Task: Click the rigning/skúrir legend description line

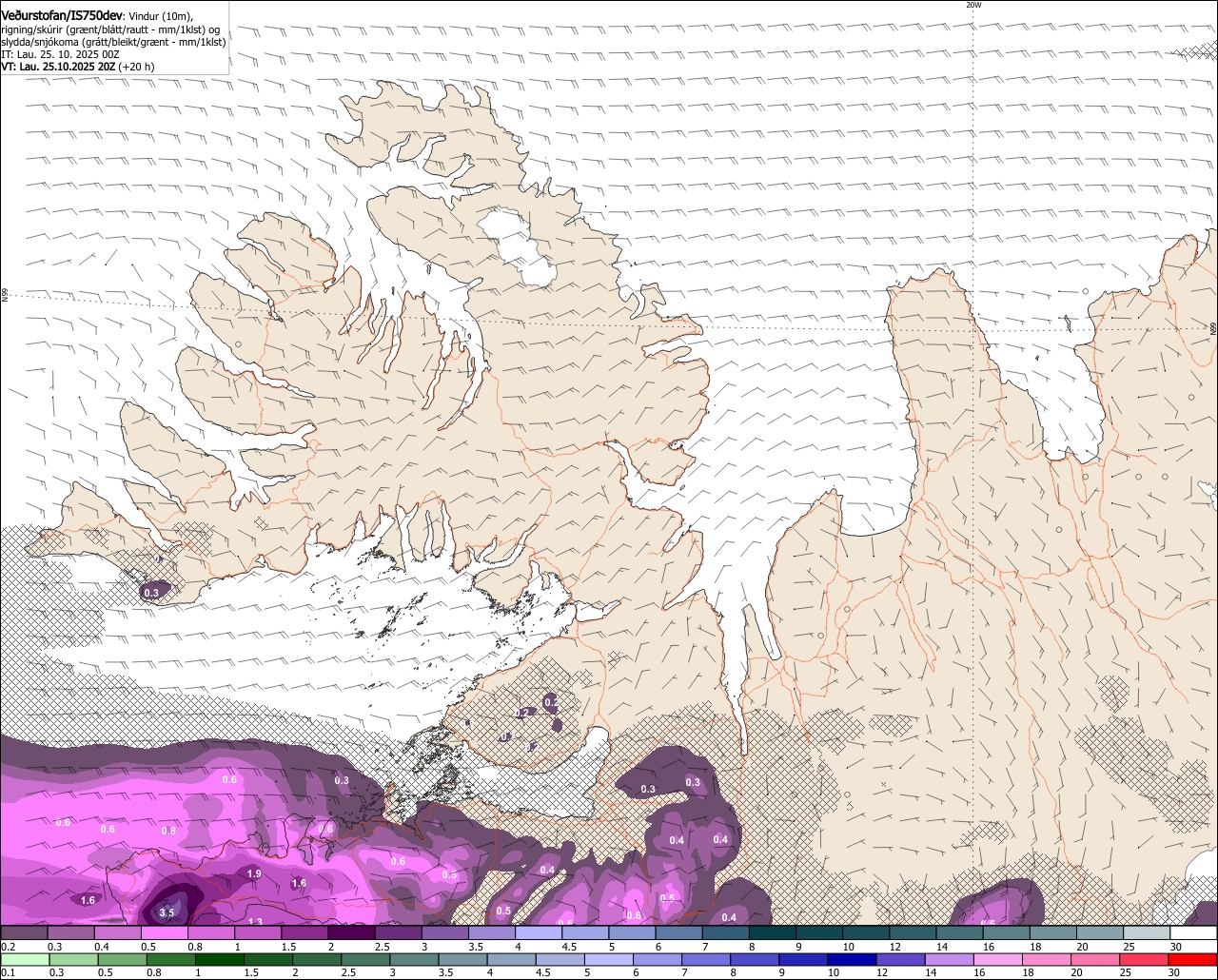Action: [109, 29]
